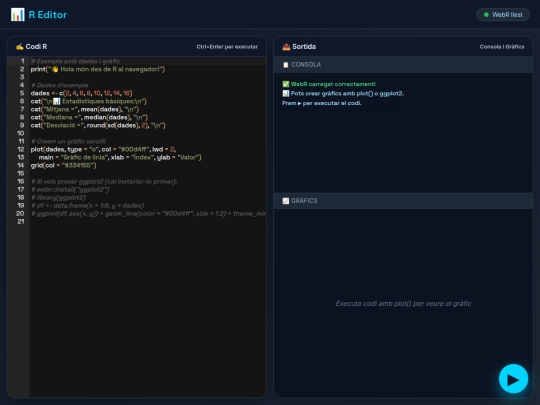The height and width of the screenshot is (405, 540).
Task: Click the comment # Dades d'exemple
Action: (60, 85)
